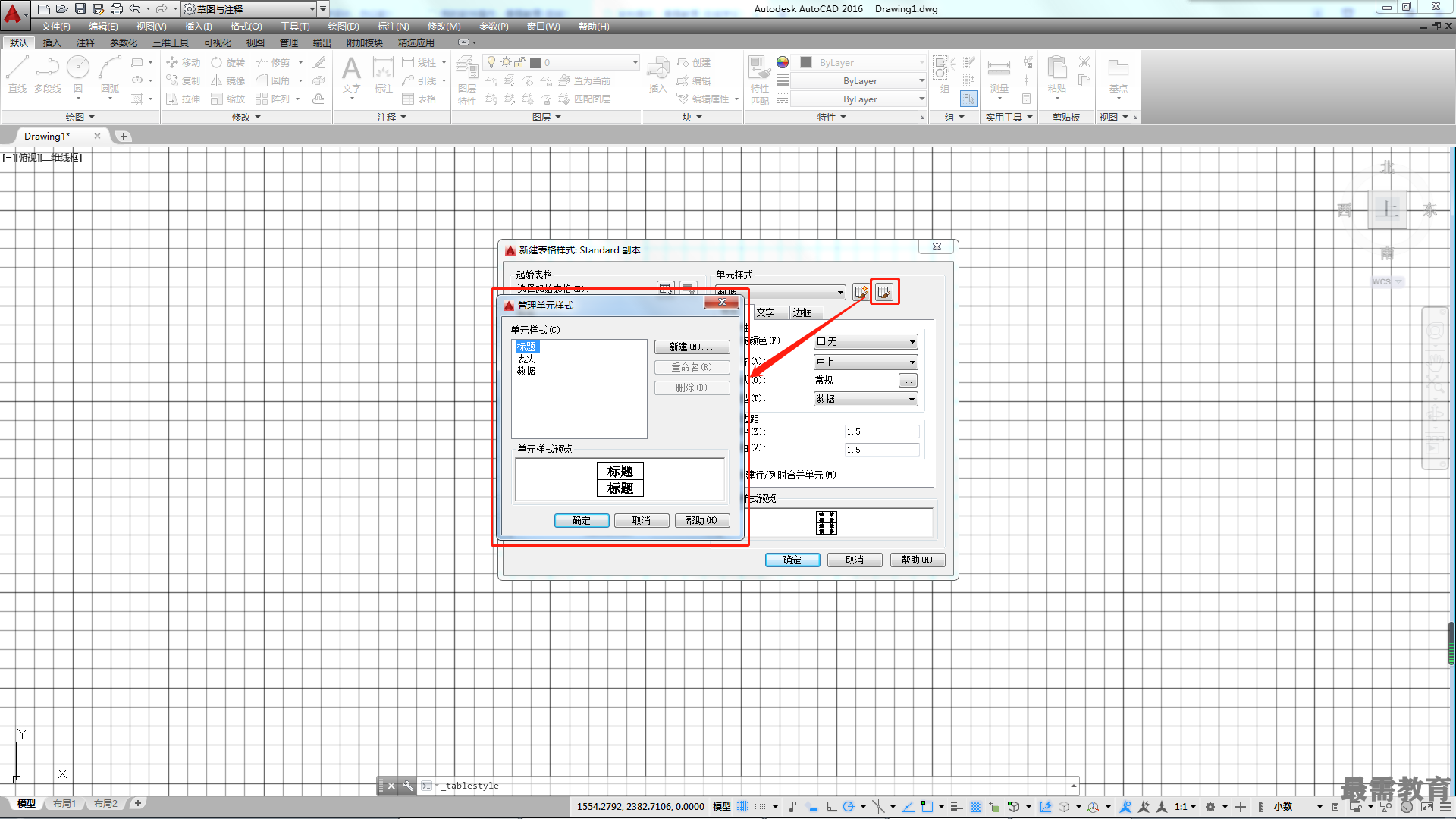The height and width of the screenshot is (819, 1456).
Task: Click the save icon in quick access toolbar
Action: point(80,9)
